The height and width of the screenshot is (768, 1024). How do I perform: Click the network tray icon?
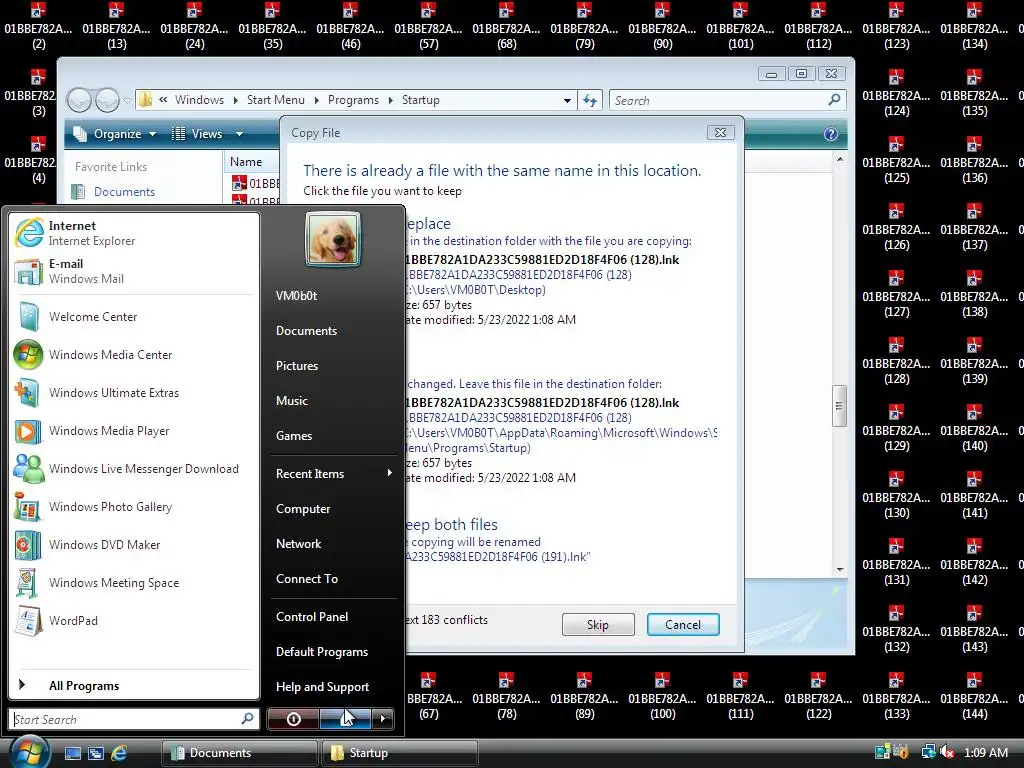(928, 752)
